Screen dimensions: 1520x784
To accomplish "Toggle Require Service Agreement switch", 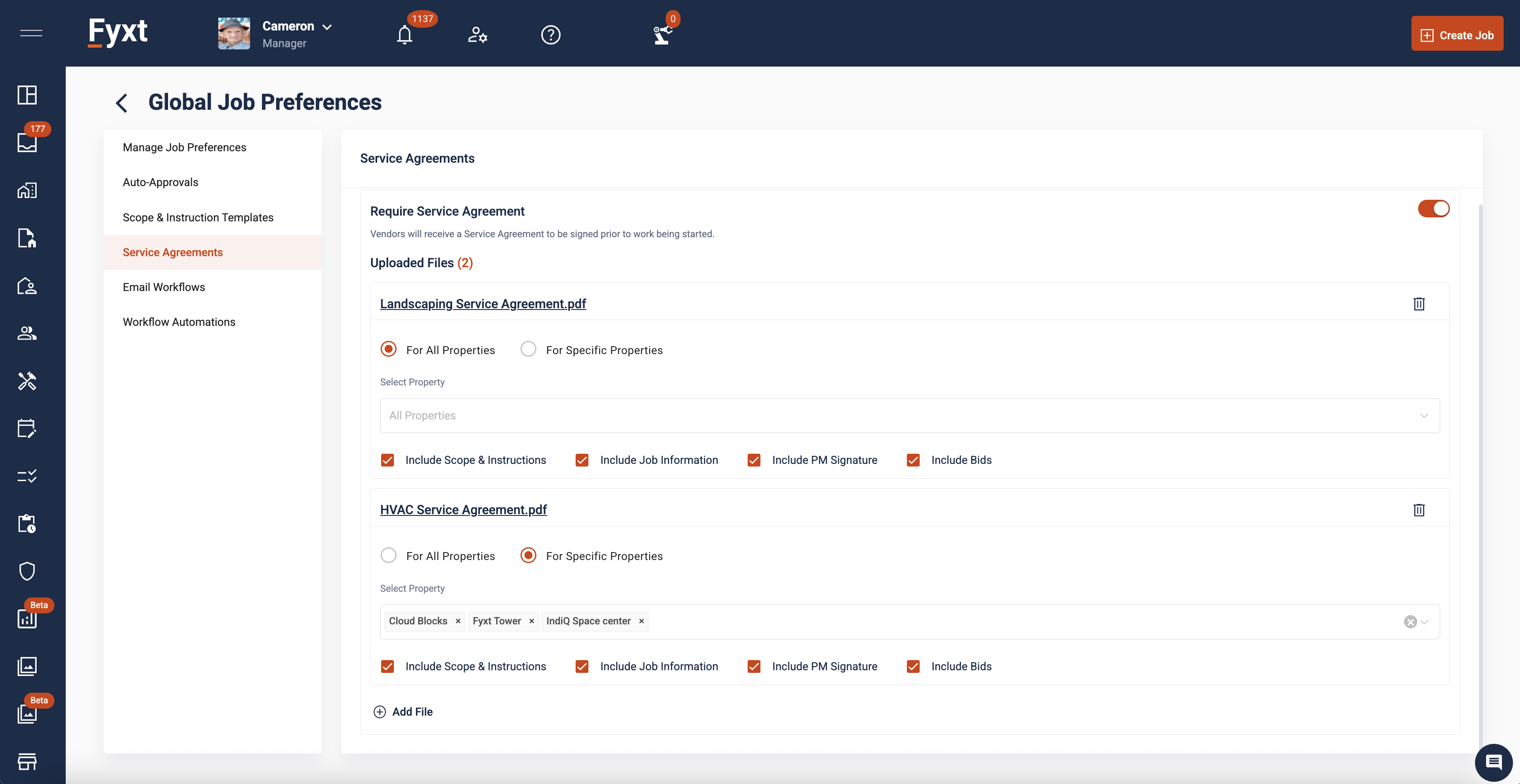I will click(x=1433, y=208).
